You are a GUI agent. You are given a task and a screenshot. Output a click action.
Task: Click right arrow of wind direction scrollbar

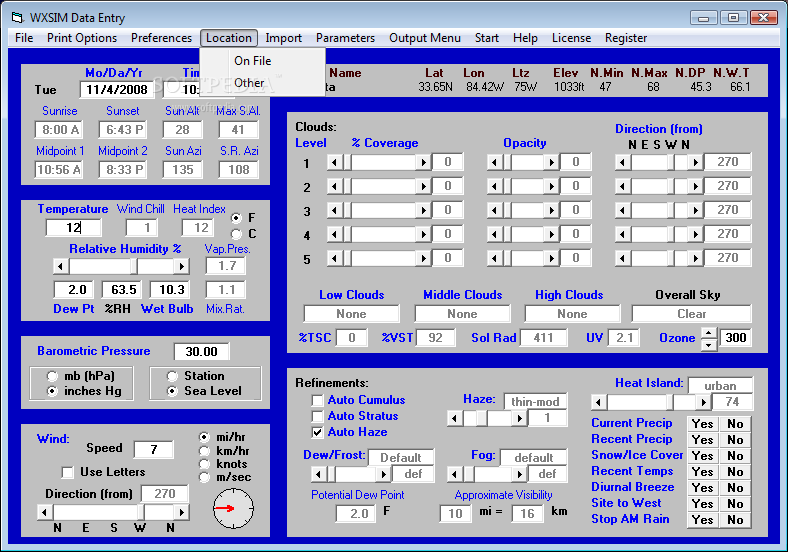[181, 512]
